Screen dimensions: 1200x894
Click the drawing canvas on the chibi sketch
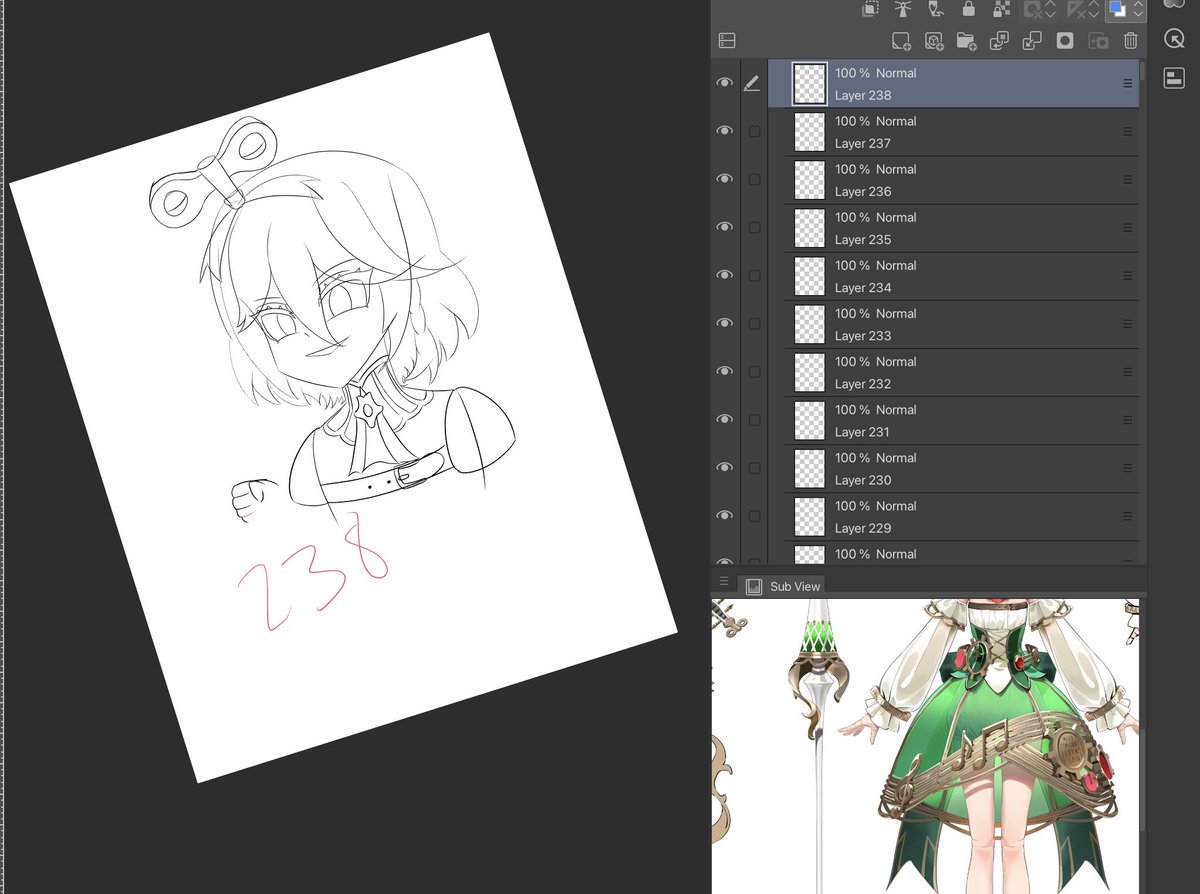click(344, 406)
